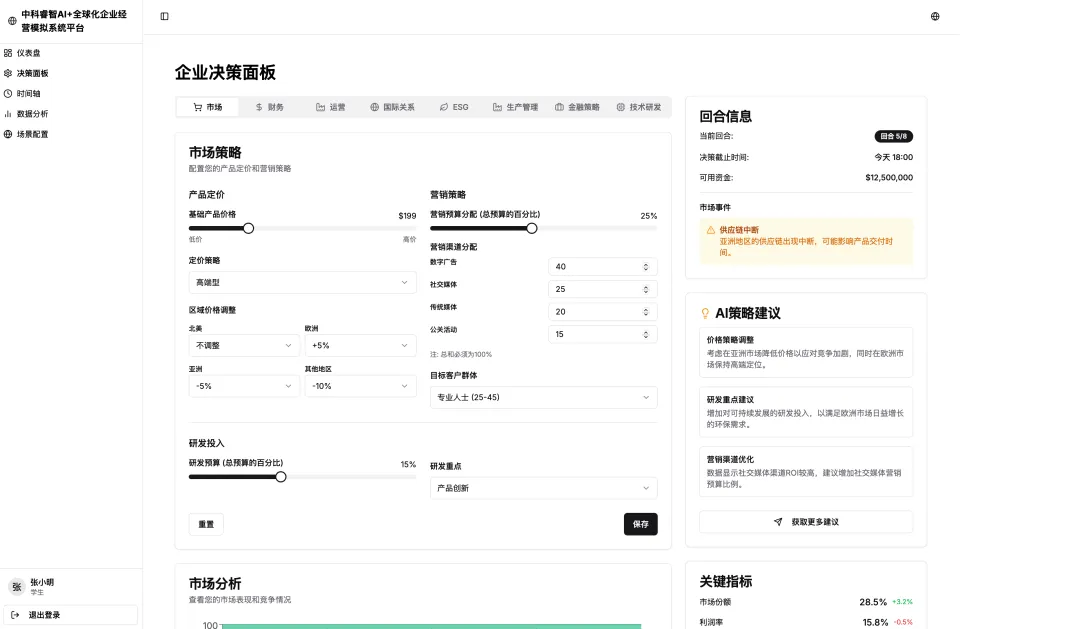Click the send icon on 获取更多建议
Image resolution: width=1080 pixels, height=629 pixels.
(776, 521)
